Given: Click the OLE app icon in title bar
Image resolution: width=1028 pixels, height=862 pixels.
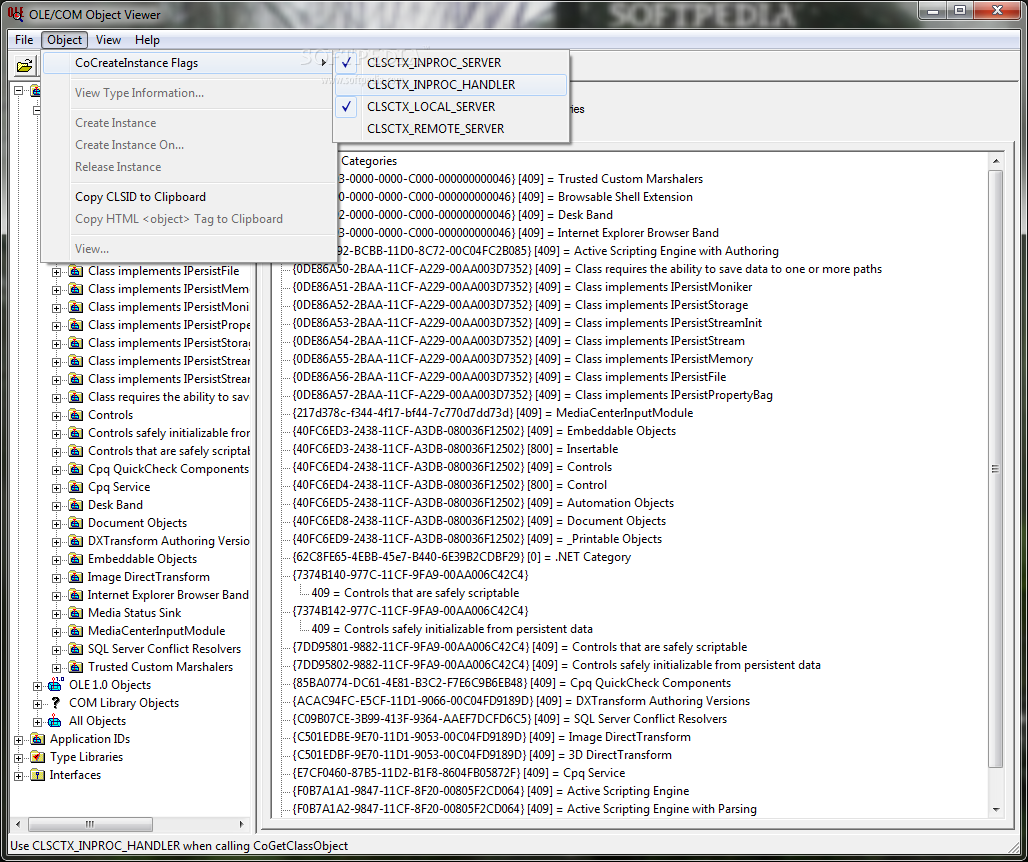Looking at the screenshot, I should click(15, 13).
